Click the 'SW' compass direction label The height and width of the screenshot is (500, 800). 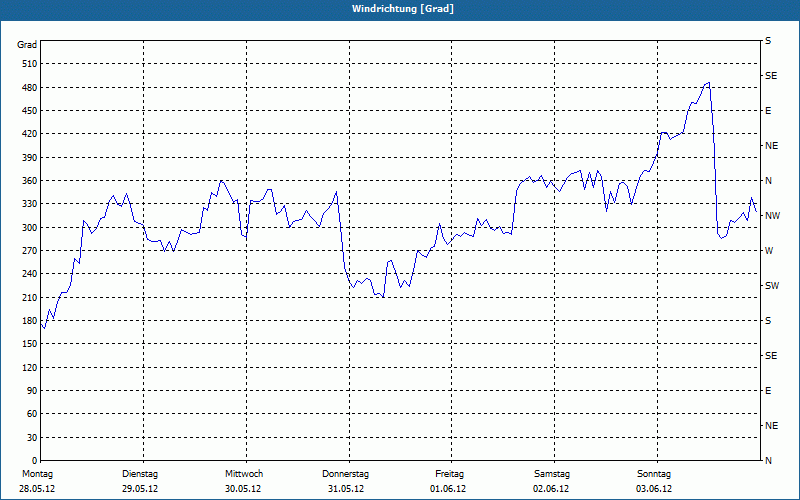[772, 286]
